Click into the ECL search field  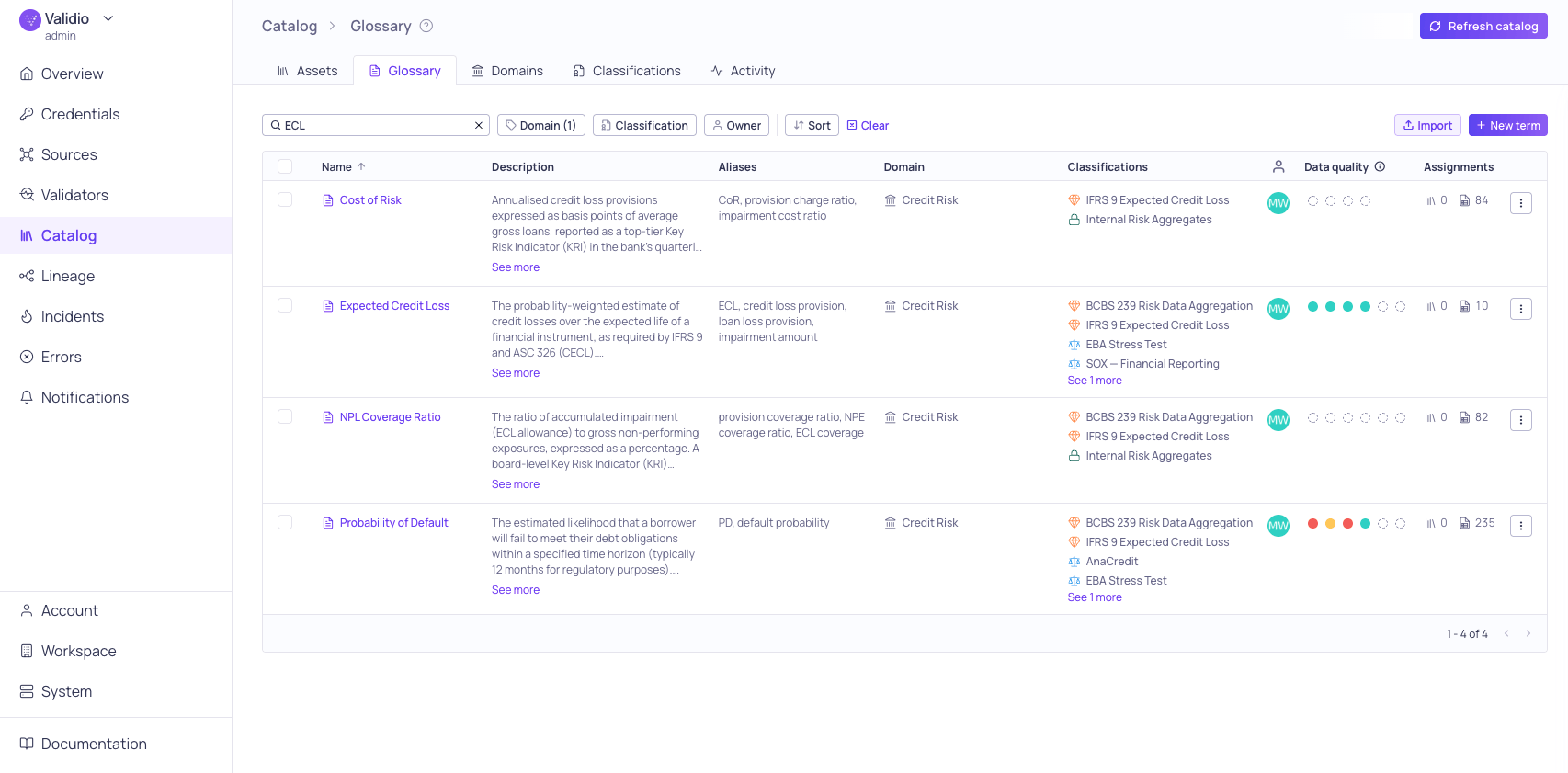(375, 125)
